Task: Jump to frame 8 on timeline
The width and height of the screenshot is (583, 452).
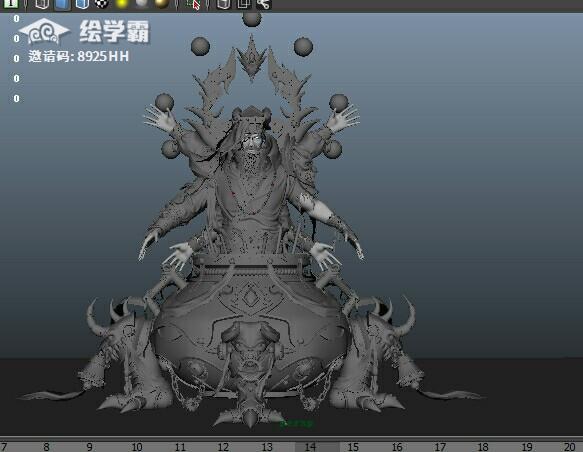Action: pos(46,446)
